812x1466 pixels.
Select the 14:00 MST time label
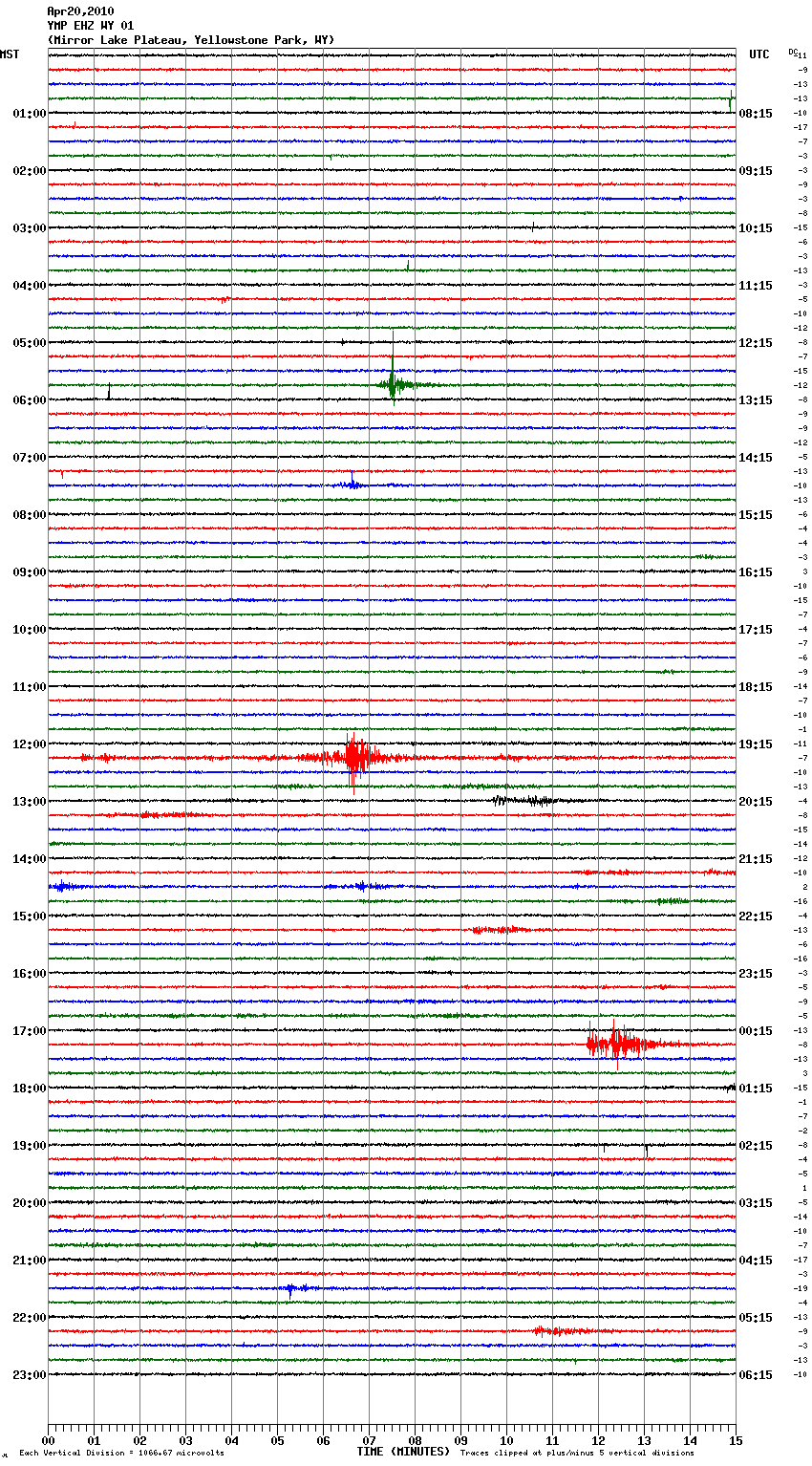tap(30, 859)
